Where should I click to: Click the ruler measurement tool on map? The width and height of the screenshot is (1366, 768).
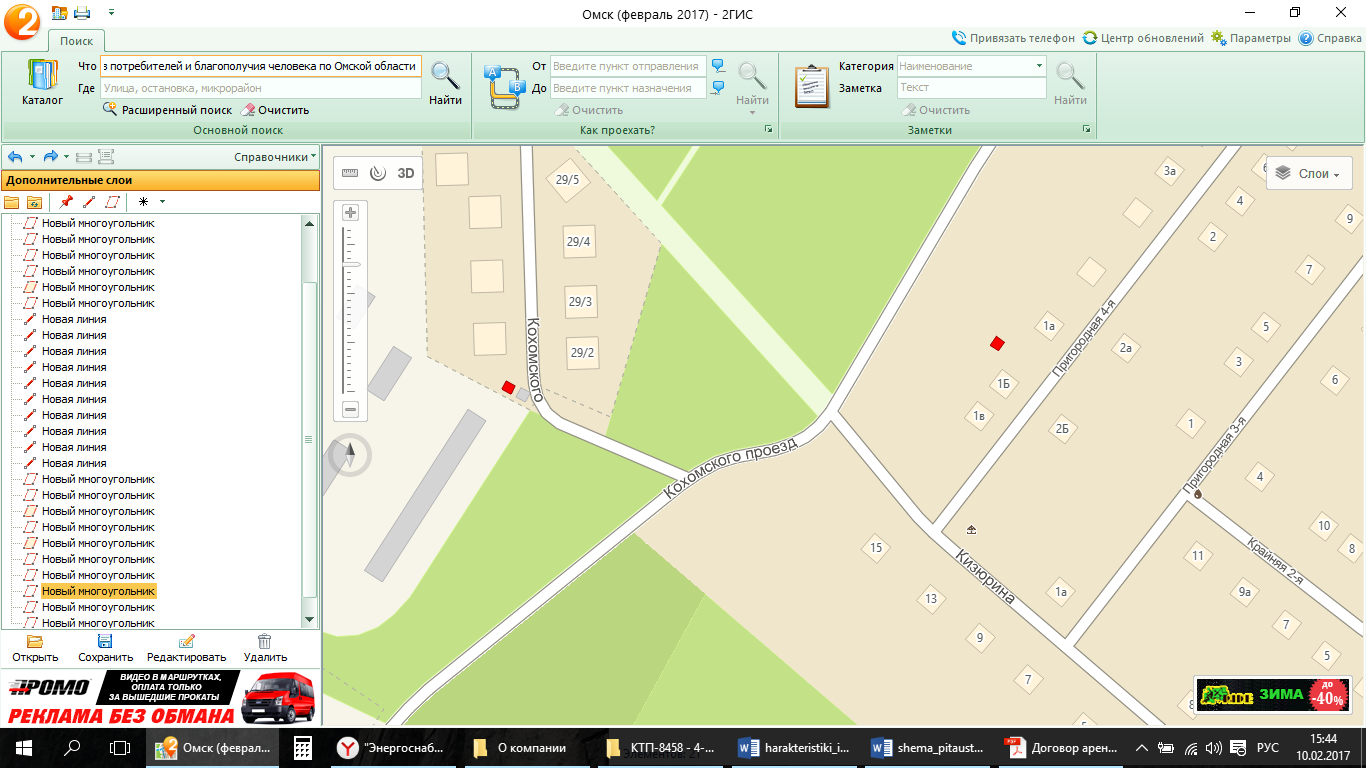349,172
